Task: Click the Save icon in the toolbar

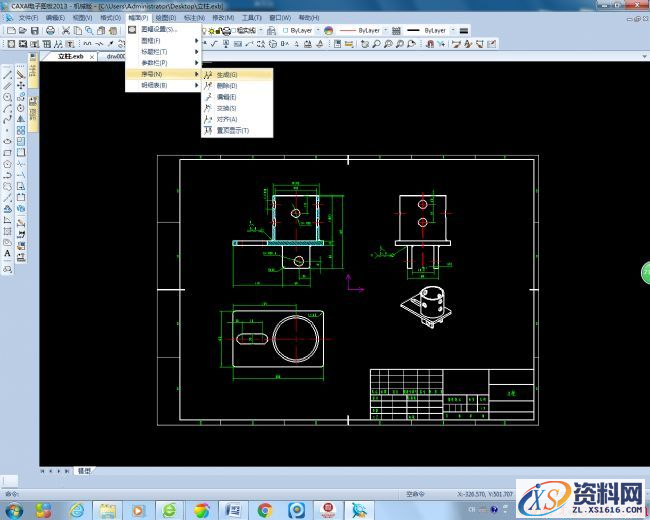Action: point(35,31)
